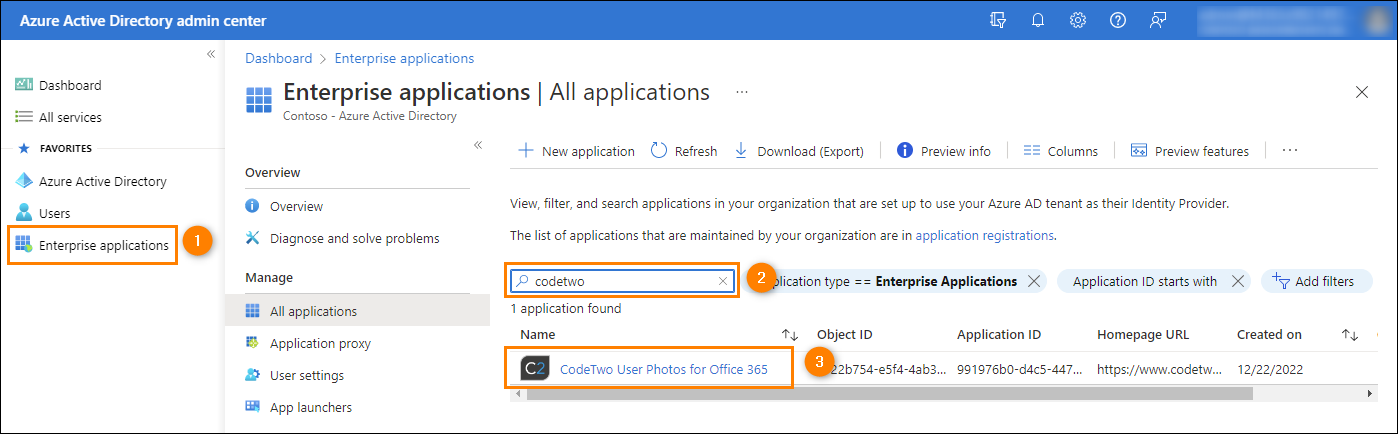Click into the codetwo search box
Viewport: 1398px width, 434px height.
(x=620, y=281)
